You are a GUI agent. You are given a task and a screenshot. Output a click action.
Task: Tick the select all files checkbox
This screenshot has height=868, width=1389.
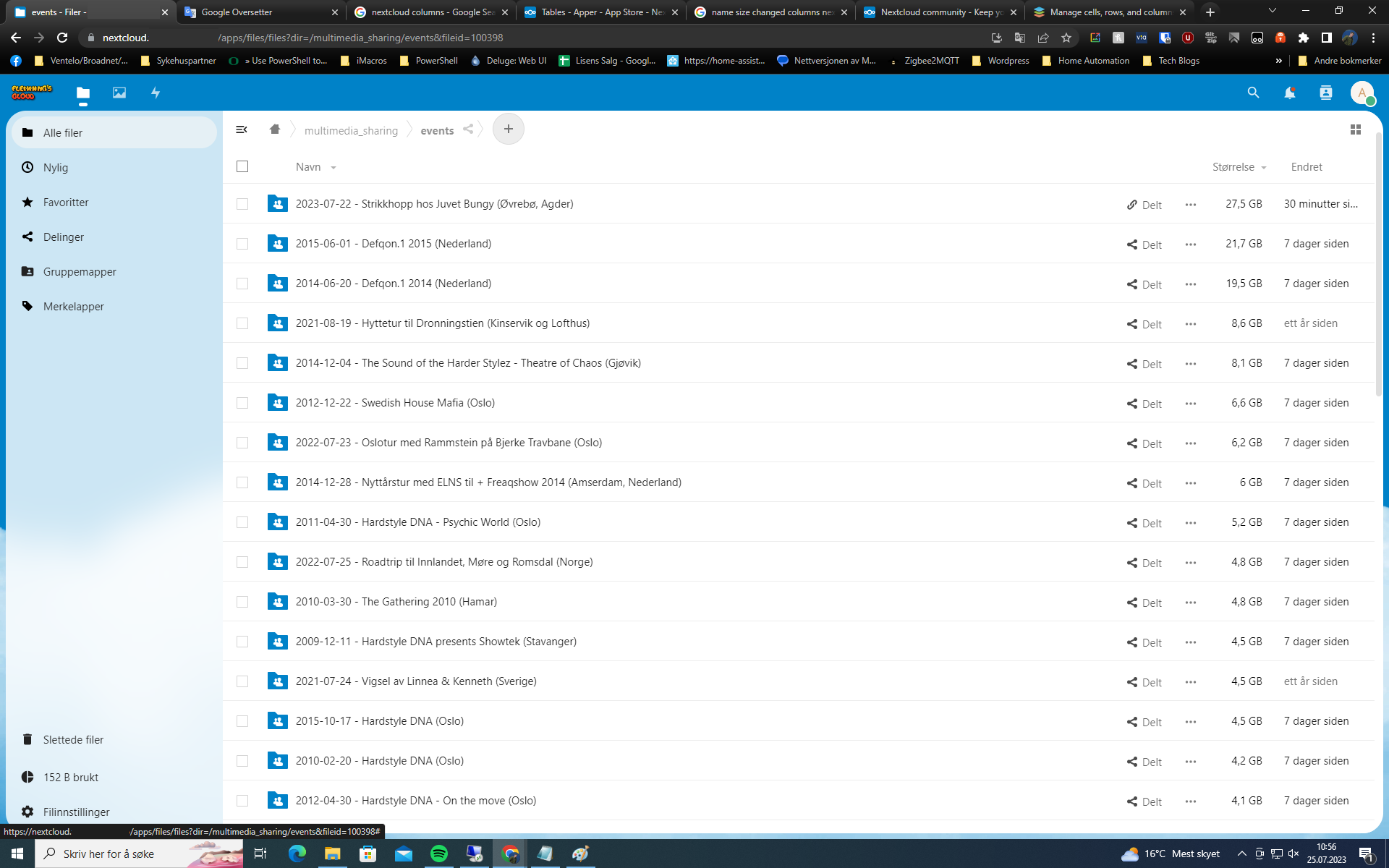coord(242,166)
